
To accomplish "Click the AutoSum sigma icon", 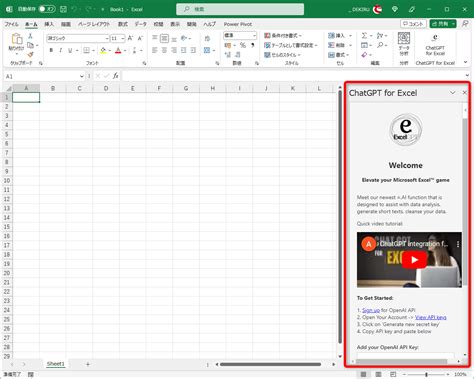I will tap(364, 35).
